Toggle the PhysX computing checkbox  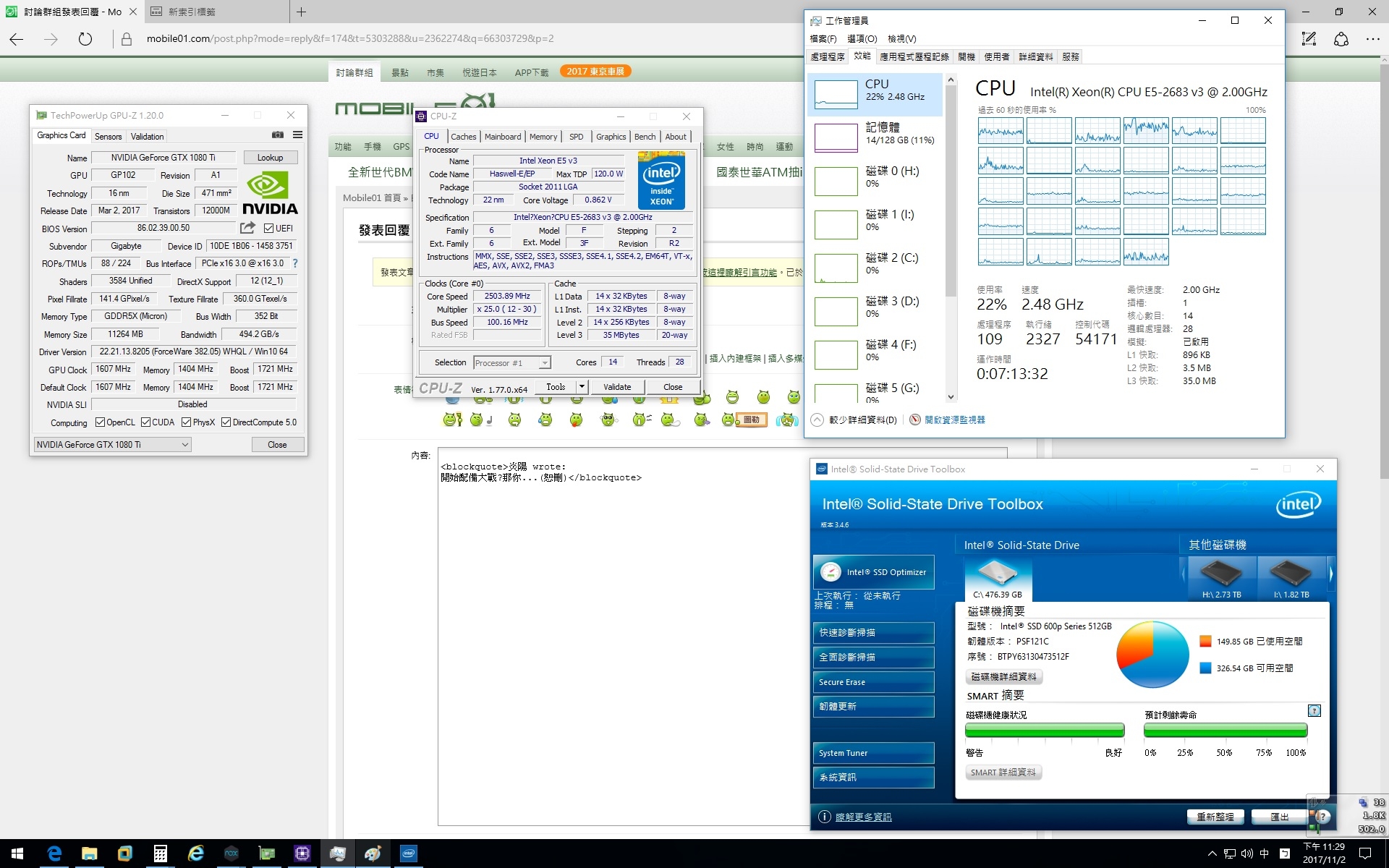click(x=187, y=422)
